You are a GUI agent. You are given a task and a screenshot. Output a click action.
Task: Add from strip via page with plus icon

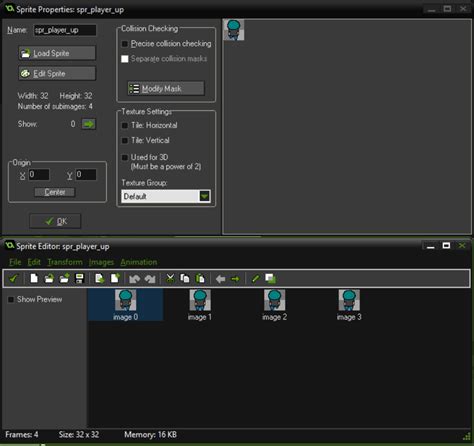click(115, 278)
